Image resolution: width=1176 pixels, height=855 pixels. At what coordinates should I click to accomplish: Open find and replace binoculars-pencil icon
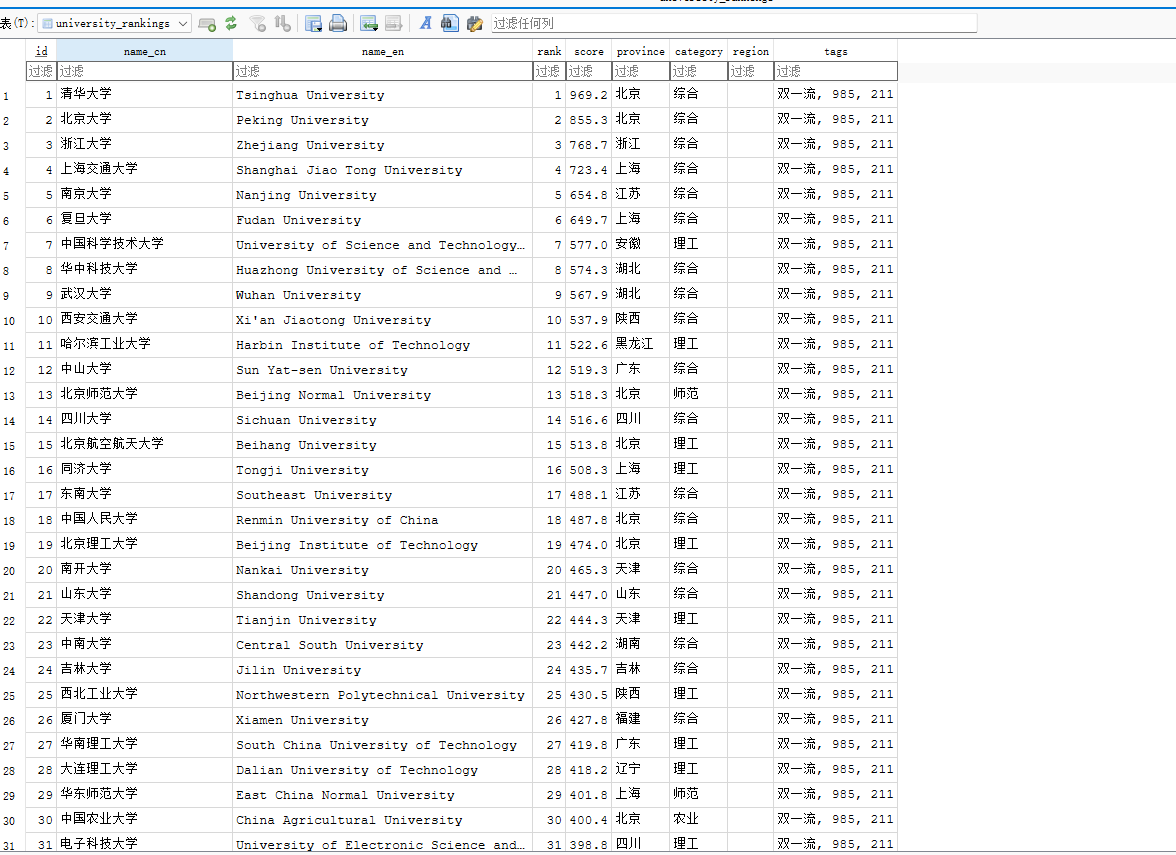coord(474,24)
